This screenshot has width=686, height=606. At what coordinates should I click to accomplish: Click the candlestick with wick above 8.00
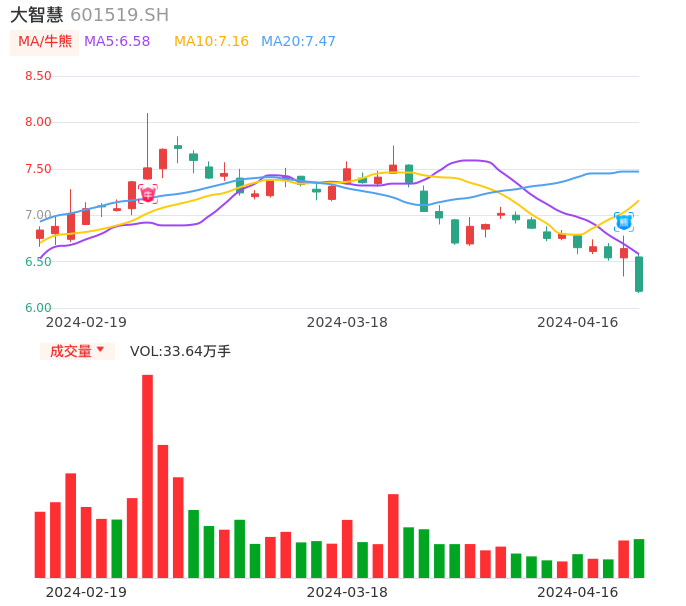point(147,147)
